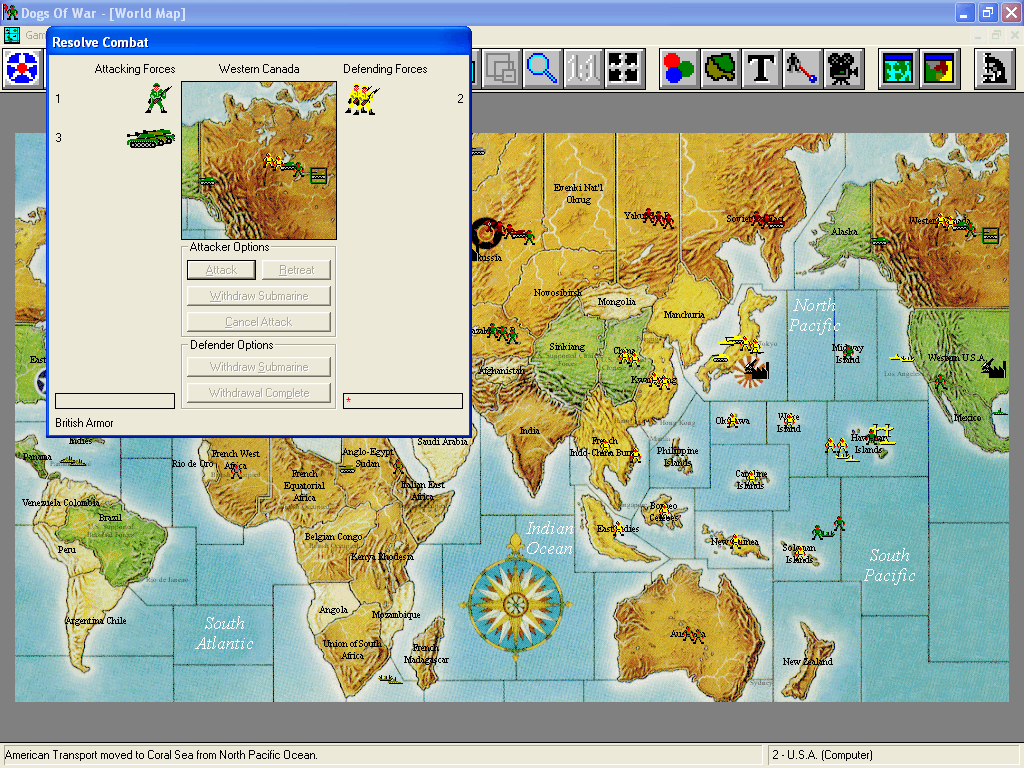Click the Belgian Congo territory label
The width and height of the screenshot is (1024, 768).
coord(333,537)
